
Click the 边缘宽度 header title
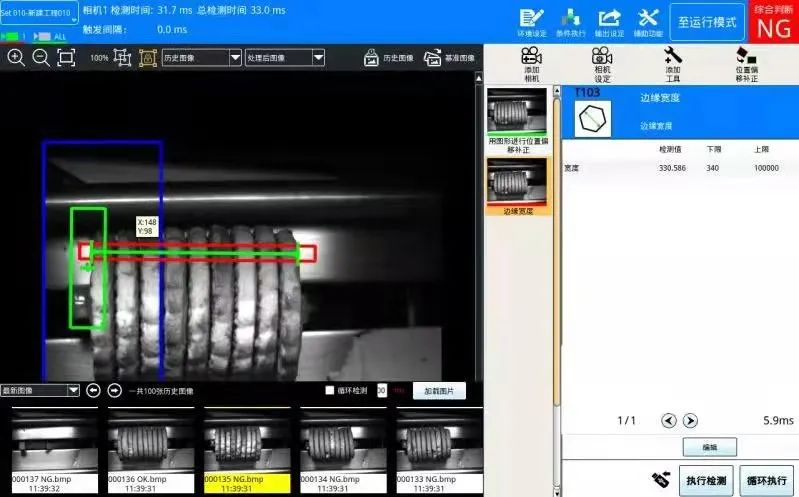click(x=660, y=97)
